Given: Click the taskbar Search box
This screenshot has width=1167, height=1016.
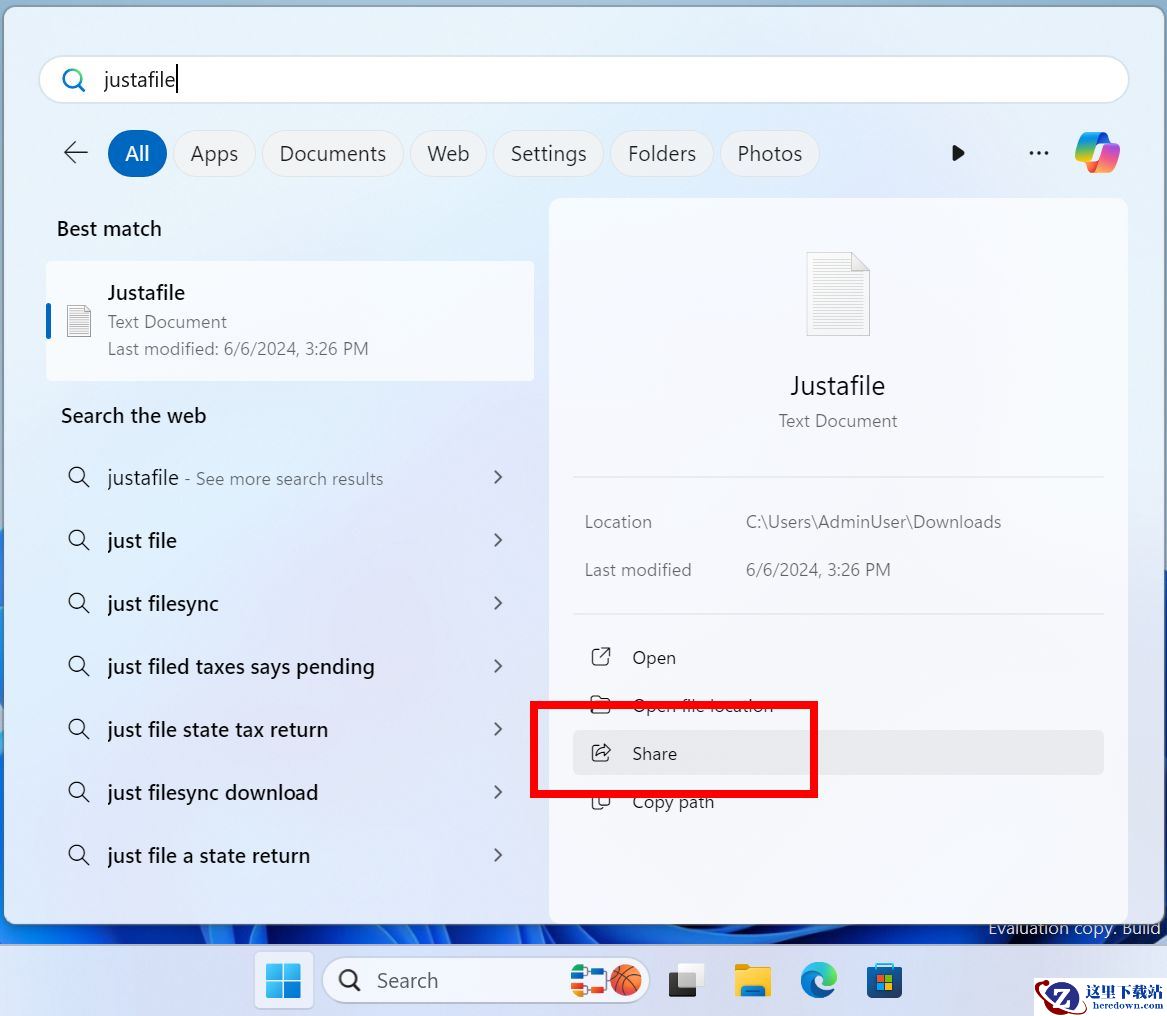Looking at the screenshot, I should [485, 980].
